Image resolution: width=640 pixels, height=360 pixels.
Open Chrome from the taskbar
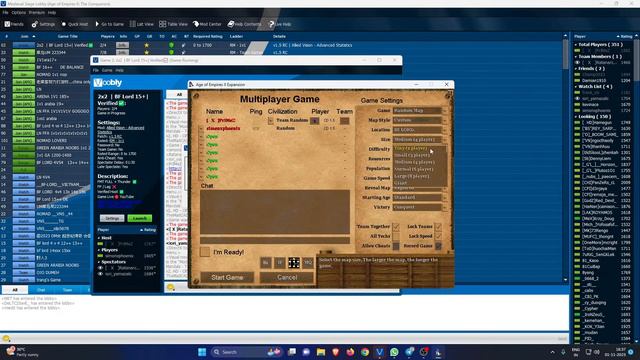coord(364,352)
